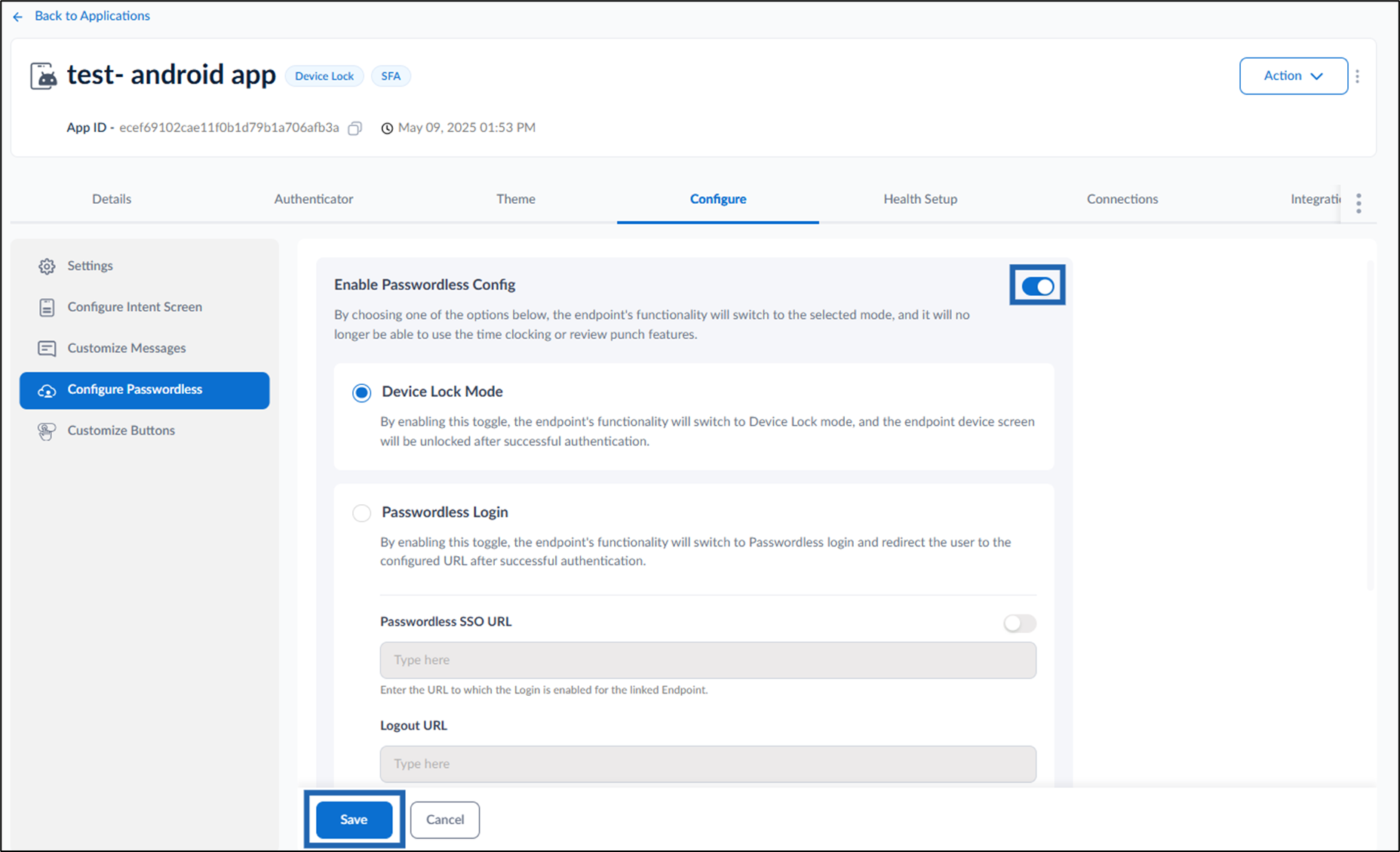This screenshot has width=1400, height=852.
Task: Open the kebab menu next to Action
Action: click(x=1357, y=76)
